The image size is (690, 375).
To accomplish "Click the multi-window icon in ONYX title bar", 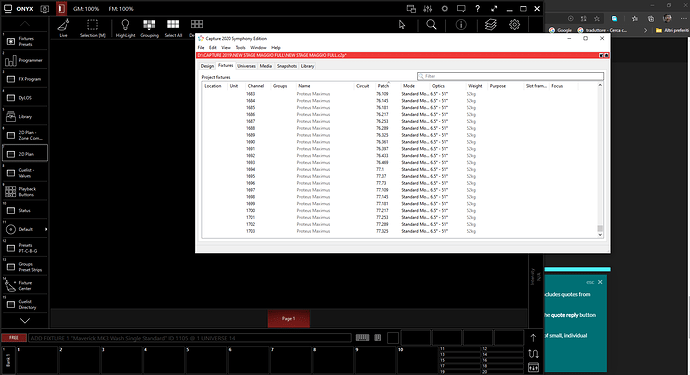I will [411, 8].
